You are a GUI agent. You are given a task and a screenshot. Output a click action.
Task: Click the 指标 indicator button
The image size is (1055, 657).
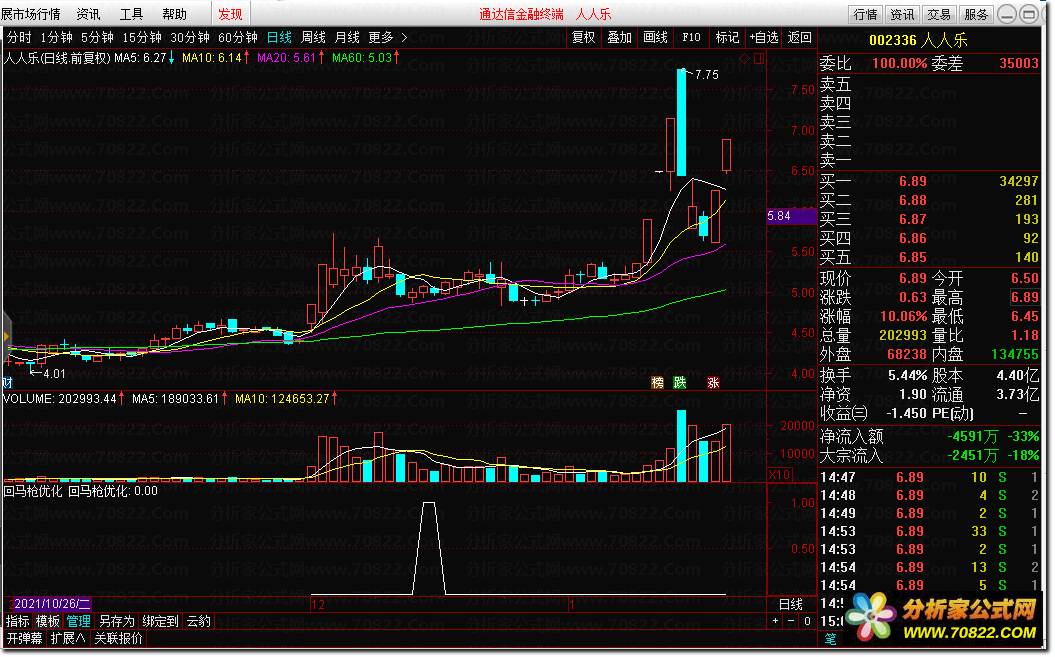pyautogui.click(x=18, y=621)
